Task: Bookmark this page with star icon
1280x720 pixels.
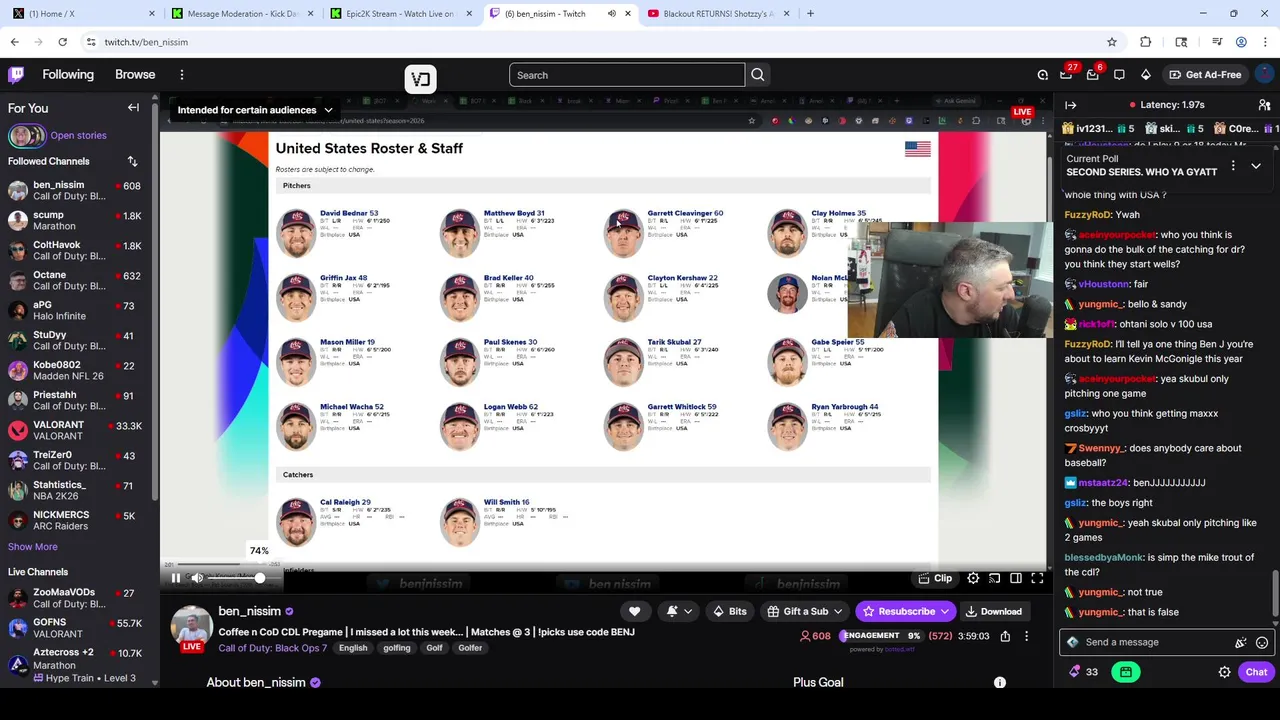Action: (1112, 42)
